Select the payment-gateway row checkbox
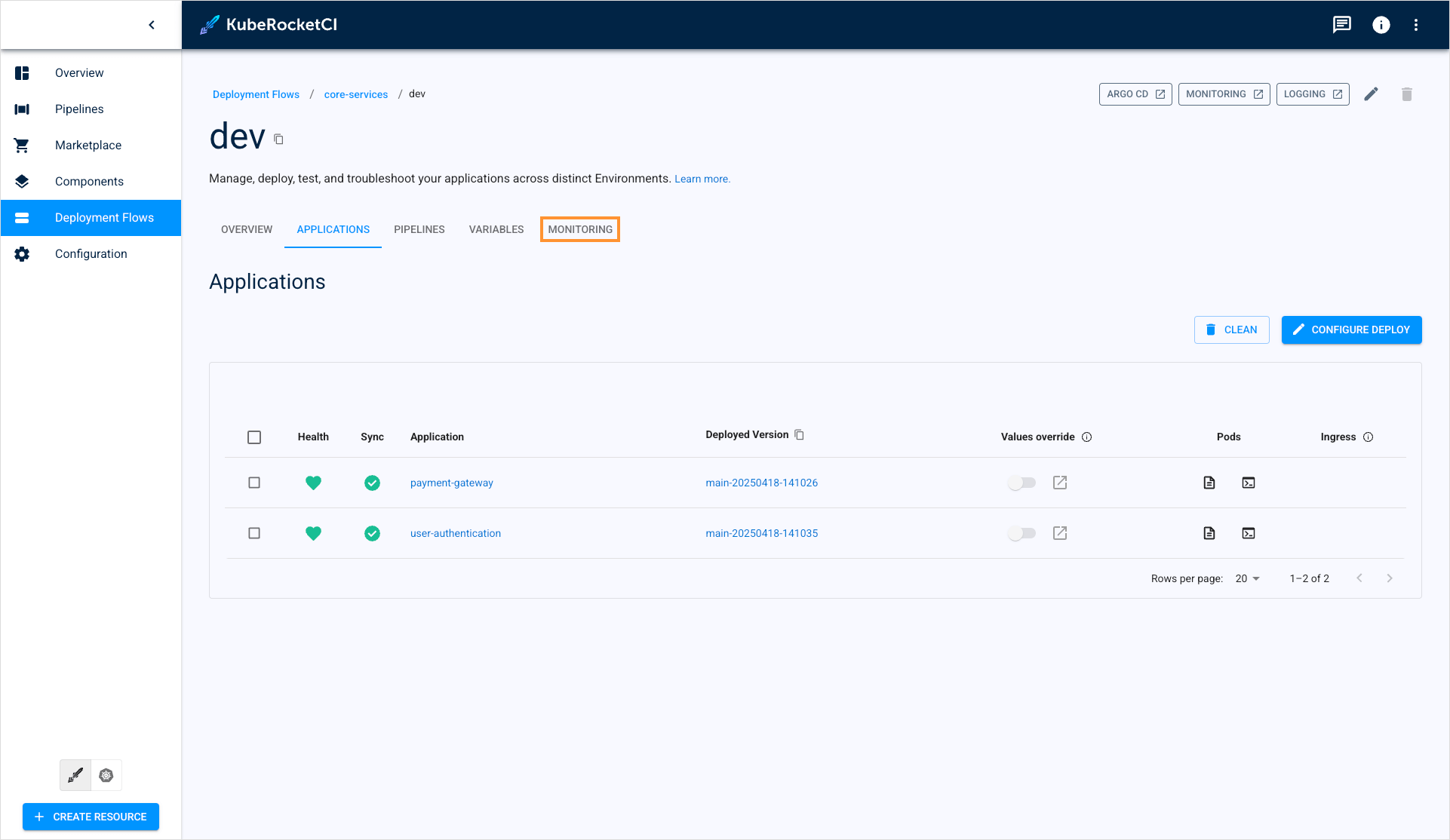The height and width of the screenshot is (840, 1450). (254, 483)
